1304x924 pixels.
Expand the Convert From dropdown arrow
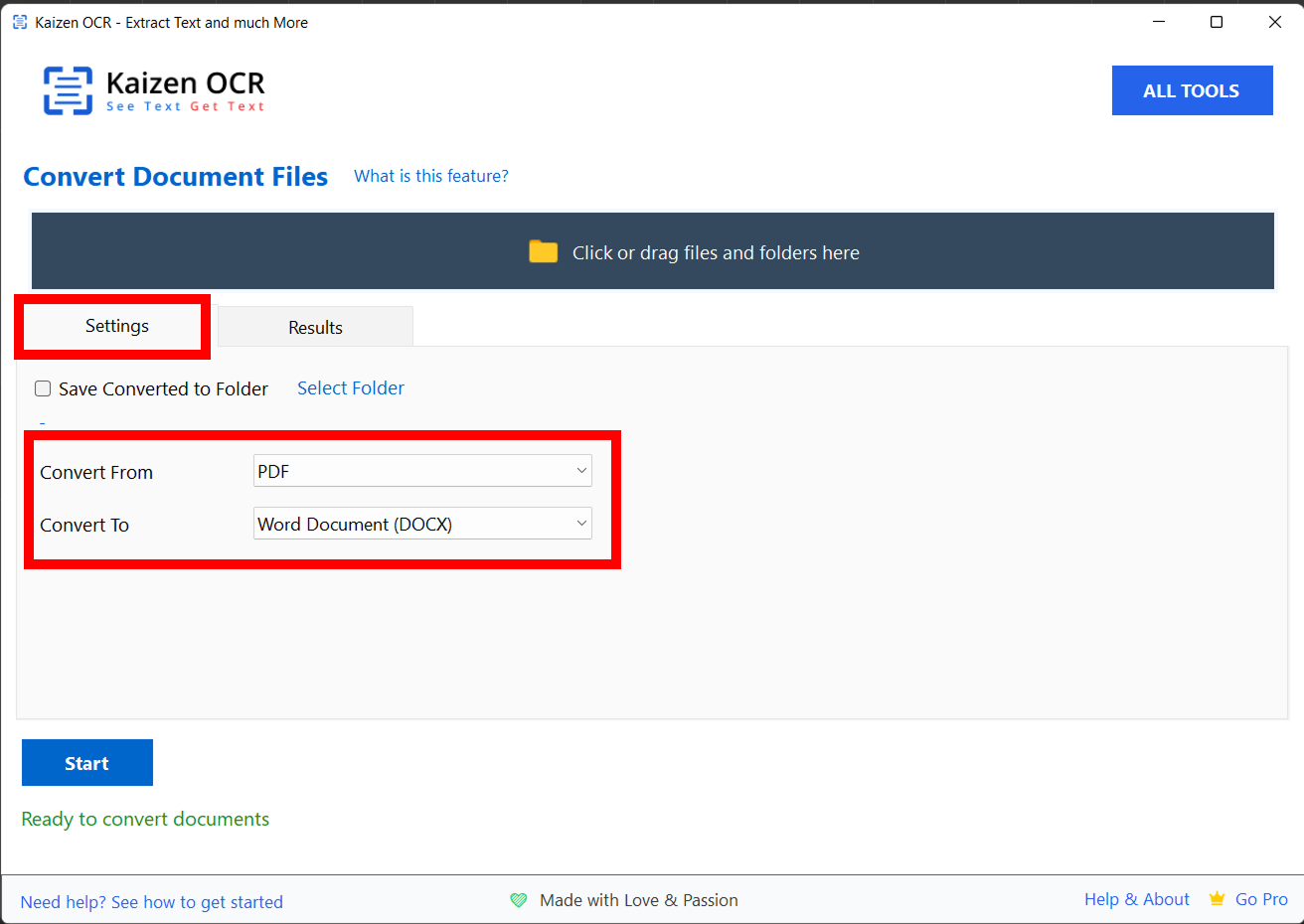click(x=581, y=471)
